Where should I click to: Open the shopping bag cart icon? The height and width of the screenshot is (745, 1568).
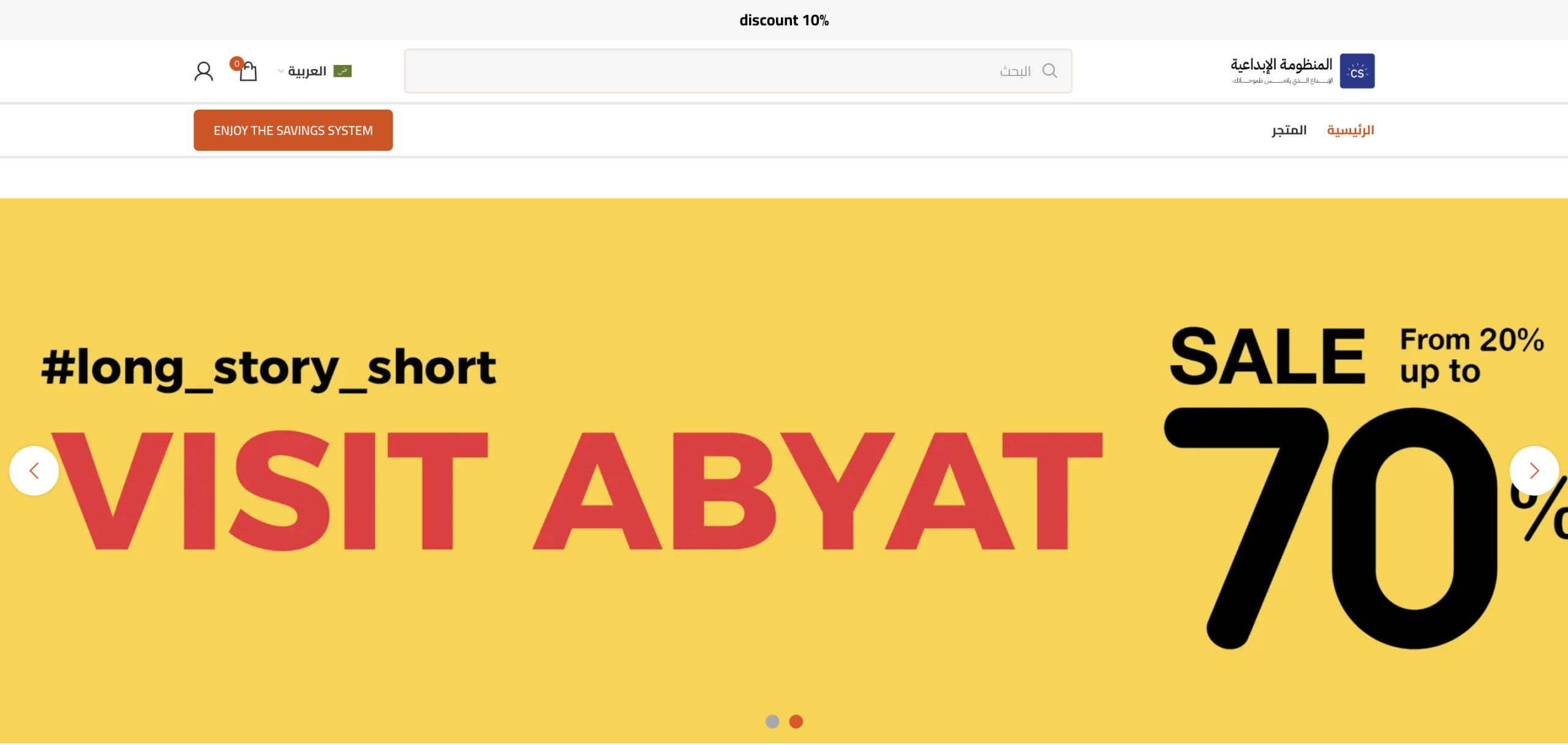coord(248,72)
